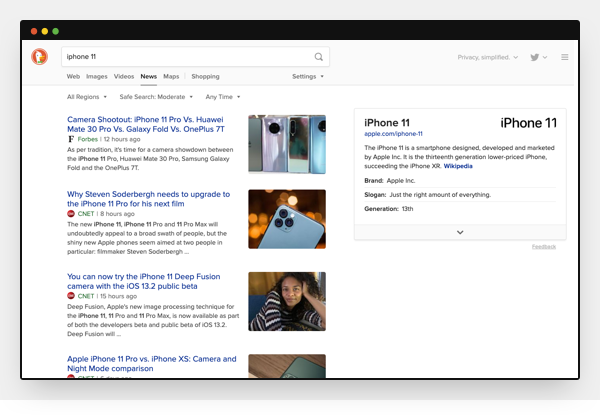Open 'Privacy, simplified.' dropdown
Viewport: 600px width, 415px height.
[x=488, y=57]
